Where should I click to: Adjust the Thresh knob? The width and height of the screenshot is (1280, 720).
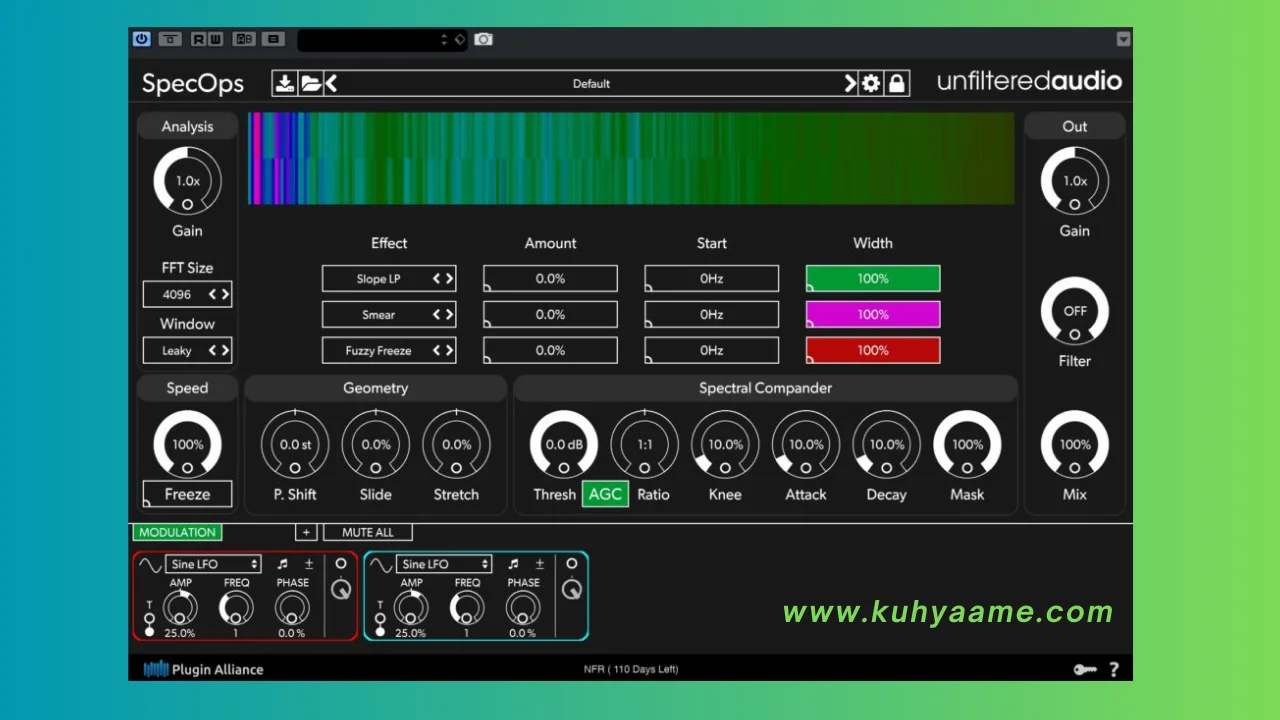(564, 444)
